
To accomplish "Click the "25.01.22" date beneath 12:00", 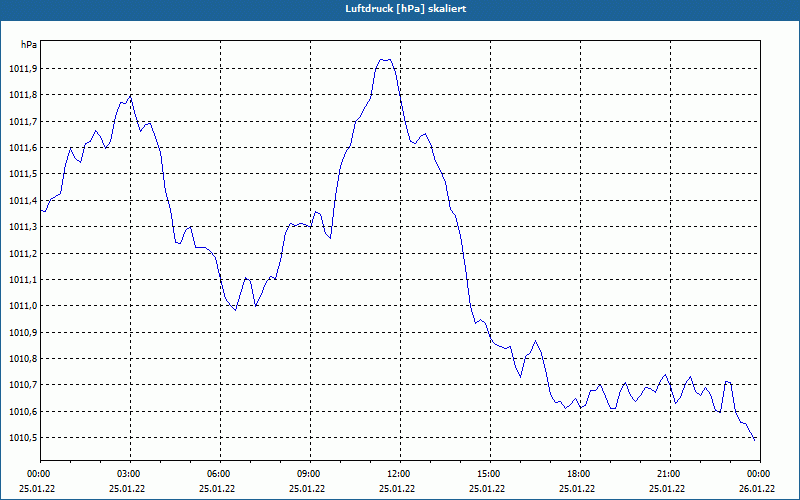I will point(396,489).
